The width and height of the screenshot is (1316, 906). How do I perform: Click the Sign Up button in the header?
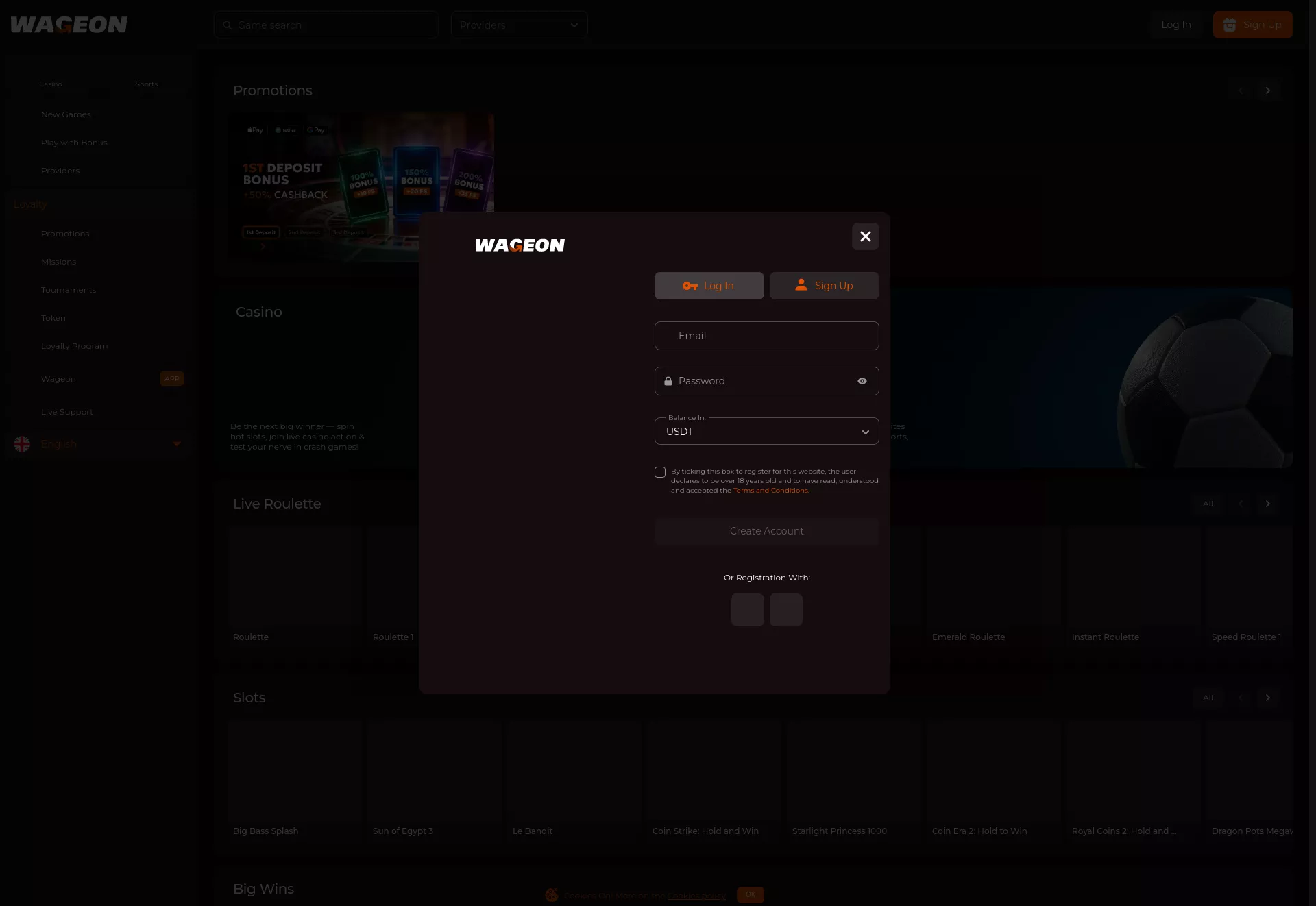click(1252, 25)
